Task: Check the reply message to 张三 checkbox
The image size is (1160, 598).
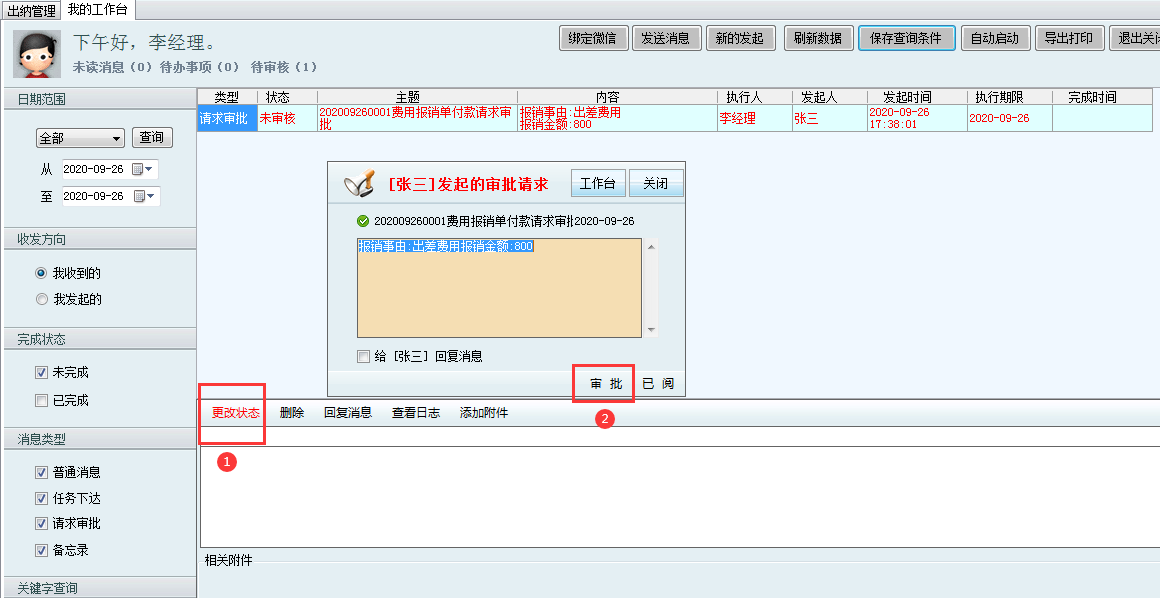Action: tap(363, 357)
